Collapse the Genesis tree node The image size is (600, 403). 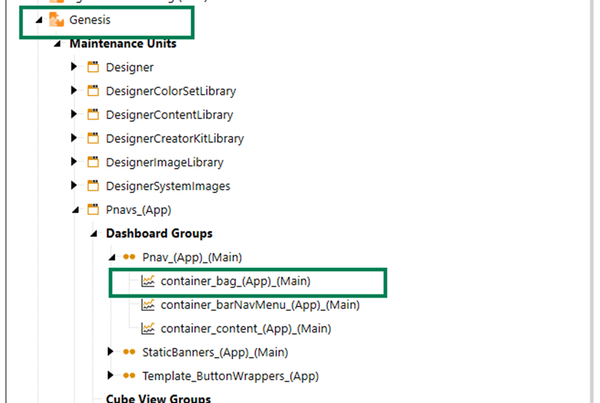[38, 20]
